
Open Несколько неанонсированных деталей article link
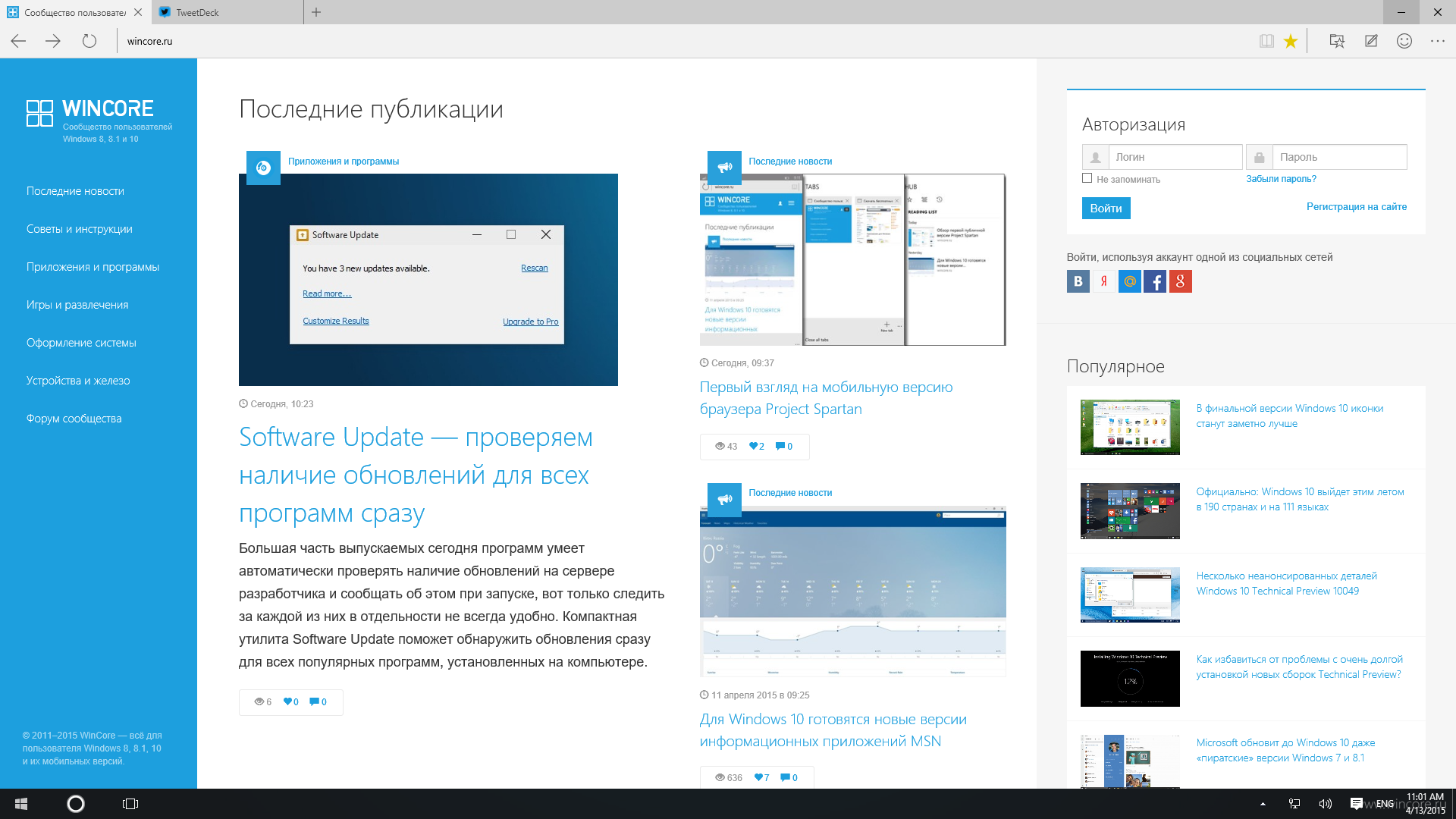click(1286, 584)
